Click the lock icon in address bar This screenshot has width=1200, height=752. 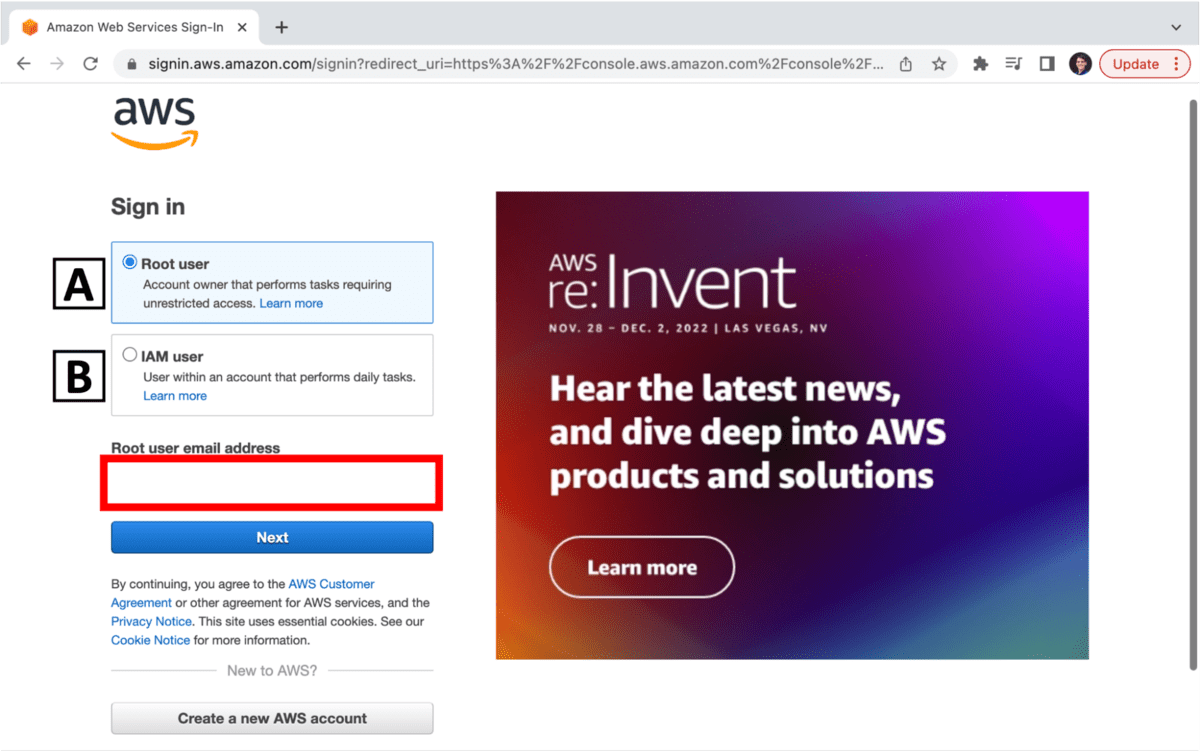tap(131, 64)
